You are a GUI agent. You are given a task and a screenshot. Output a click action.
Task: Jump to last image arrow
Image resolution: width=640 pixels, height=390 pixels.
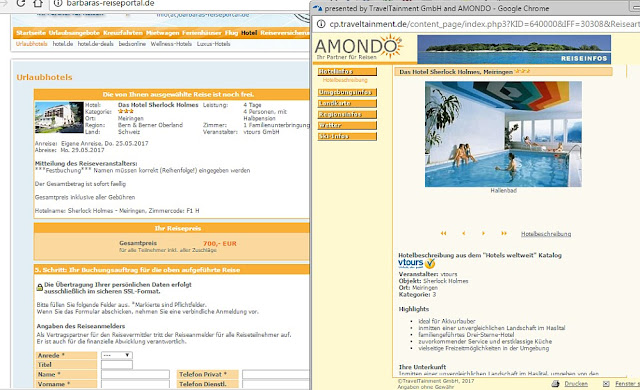click(x=504, y=233)
